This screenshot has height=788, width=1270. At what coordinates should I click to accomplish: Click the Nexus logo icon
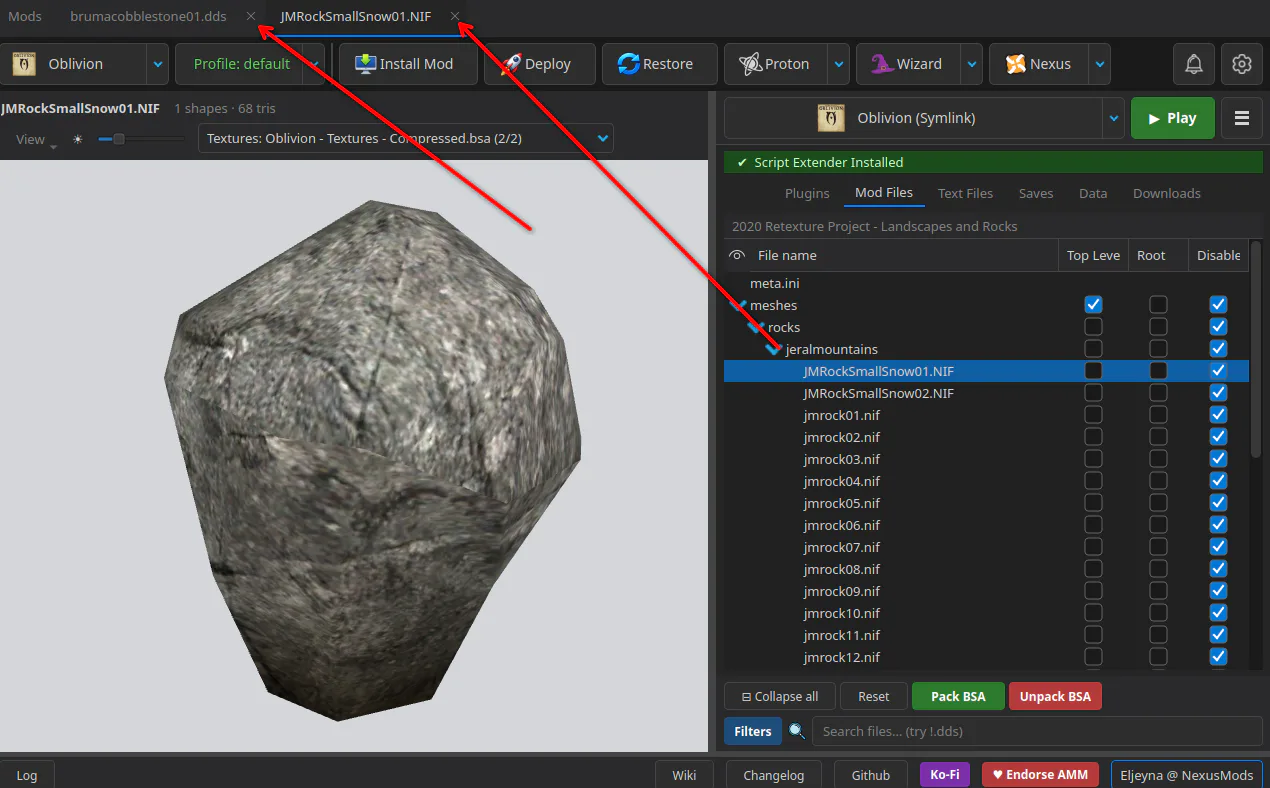click(x=1014, y=64)
